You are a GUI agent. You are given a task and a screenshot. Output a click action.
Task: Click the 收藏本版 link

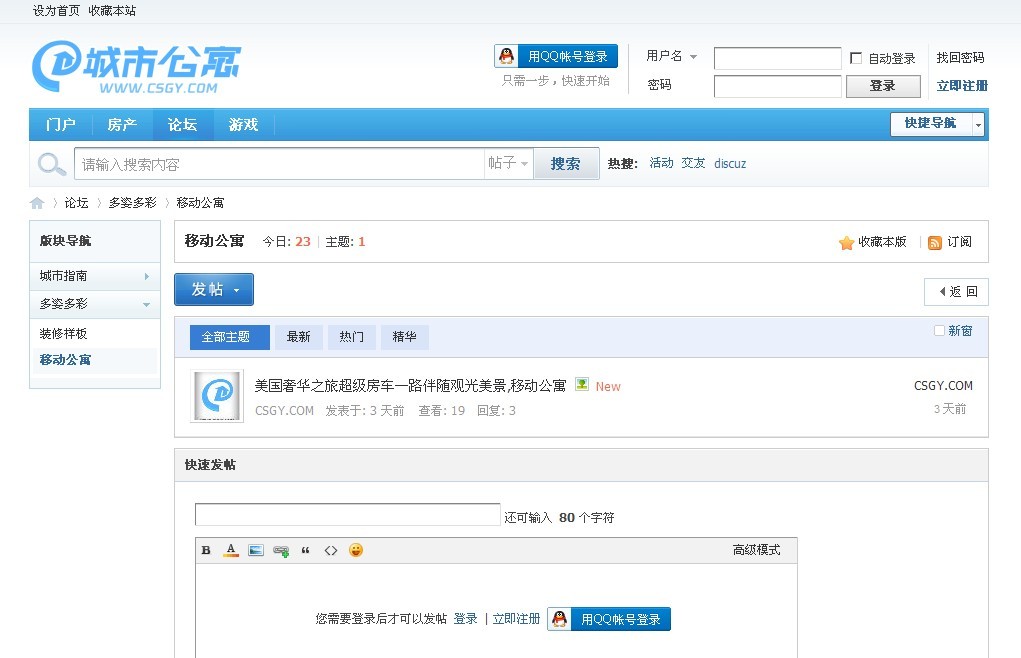[x=882, y=242]
